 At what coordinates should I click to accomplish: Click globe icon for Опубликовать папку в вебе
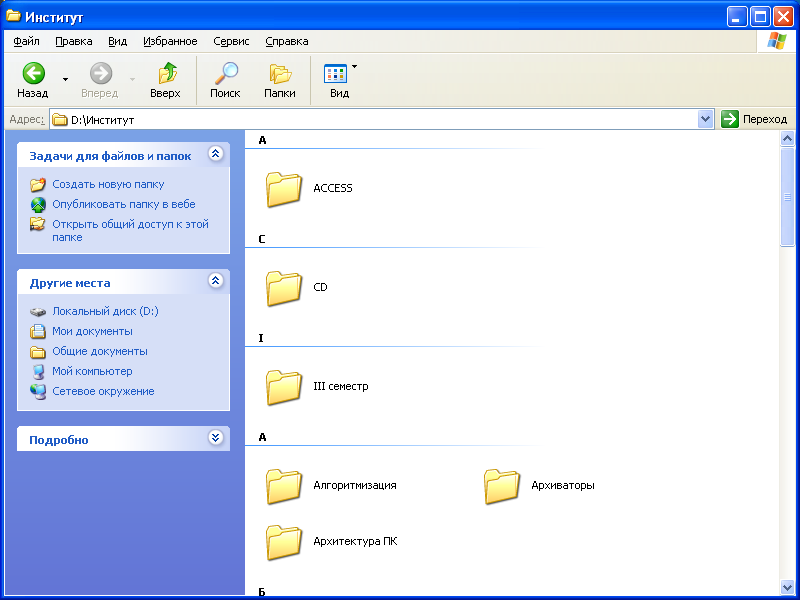[x=38, y=205]
